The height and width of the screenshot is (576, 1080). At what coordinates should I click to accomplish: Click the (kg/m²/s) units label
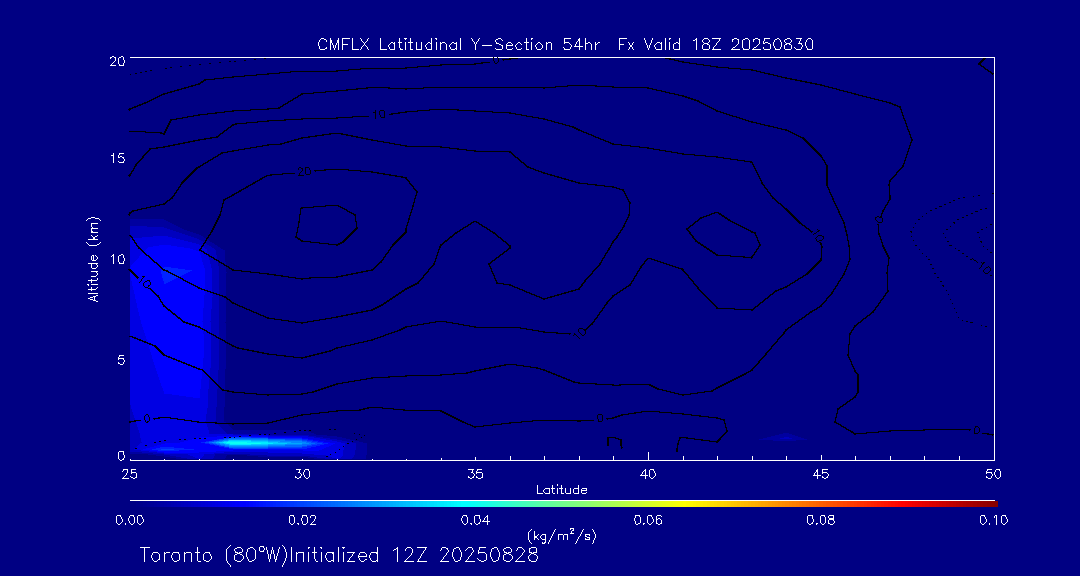pos(561,536)
